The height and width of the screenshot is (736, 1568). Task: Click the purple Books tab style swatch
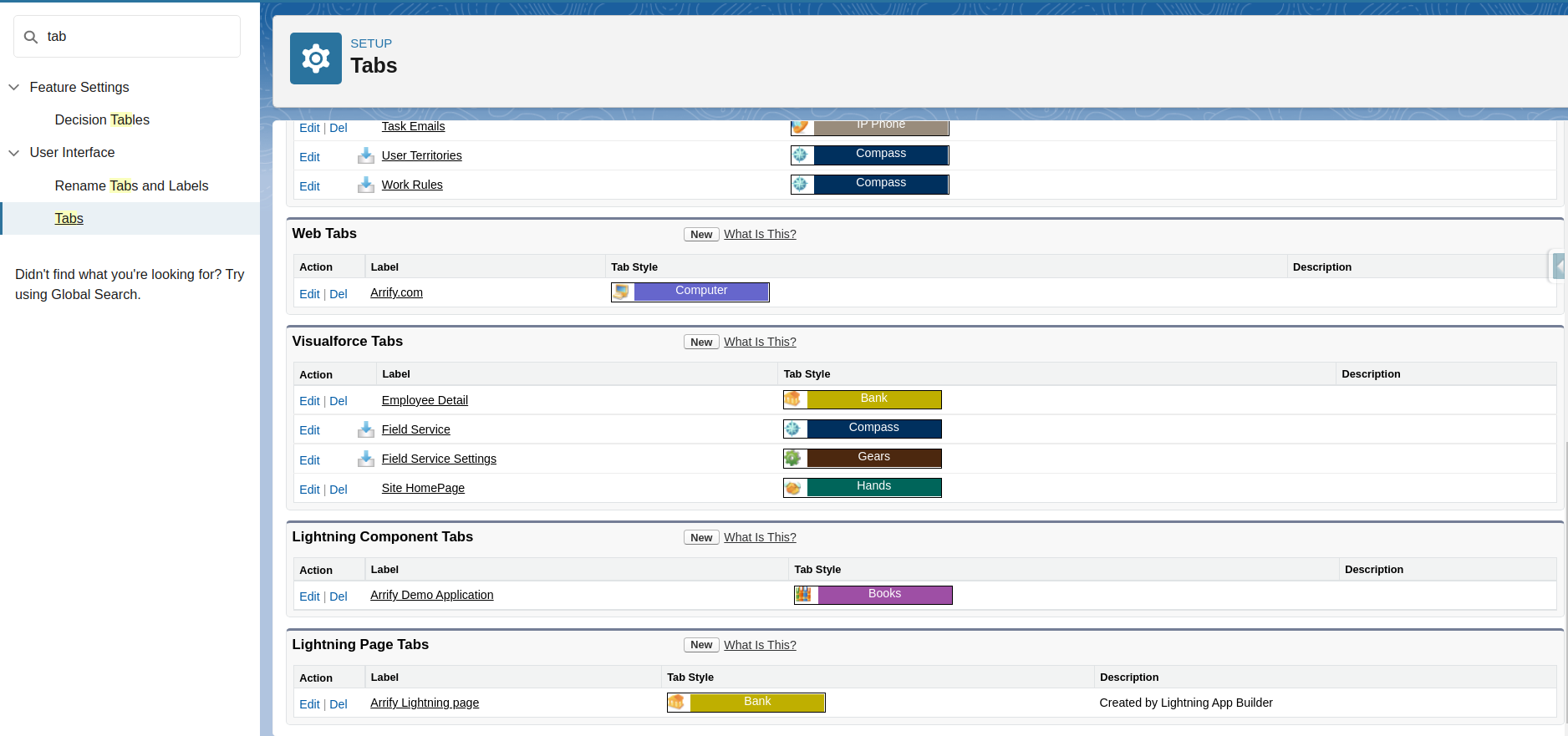coord(884,595)
